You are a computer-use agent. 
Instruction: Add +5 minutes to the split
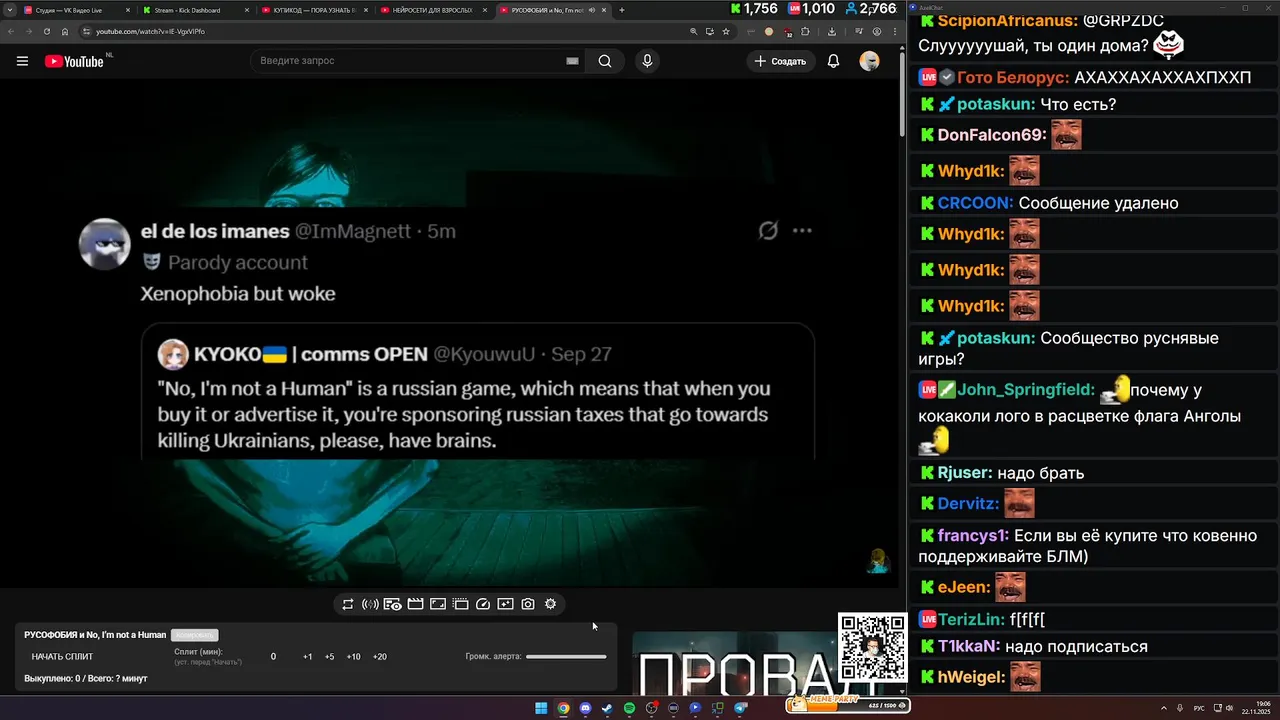(x=329, y=657)
